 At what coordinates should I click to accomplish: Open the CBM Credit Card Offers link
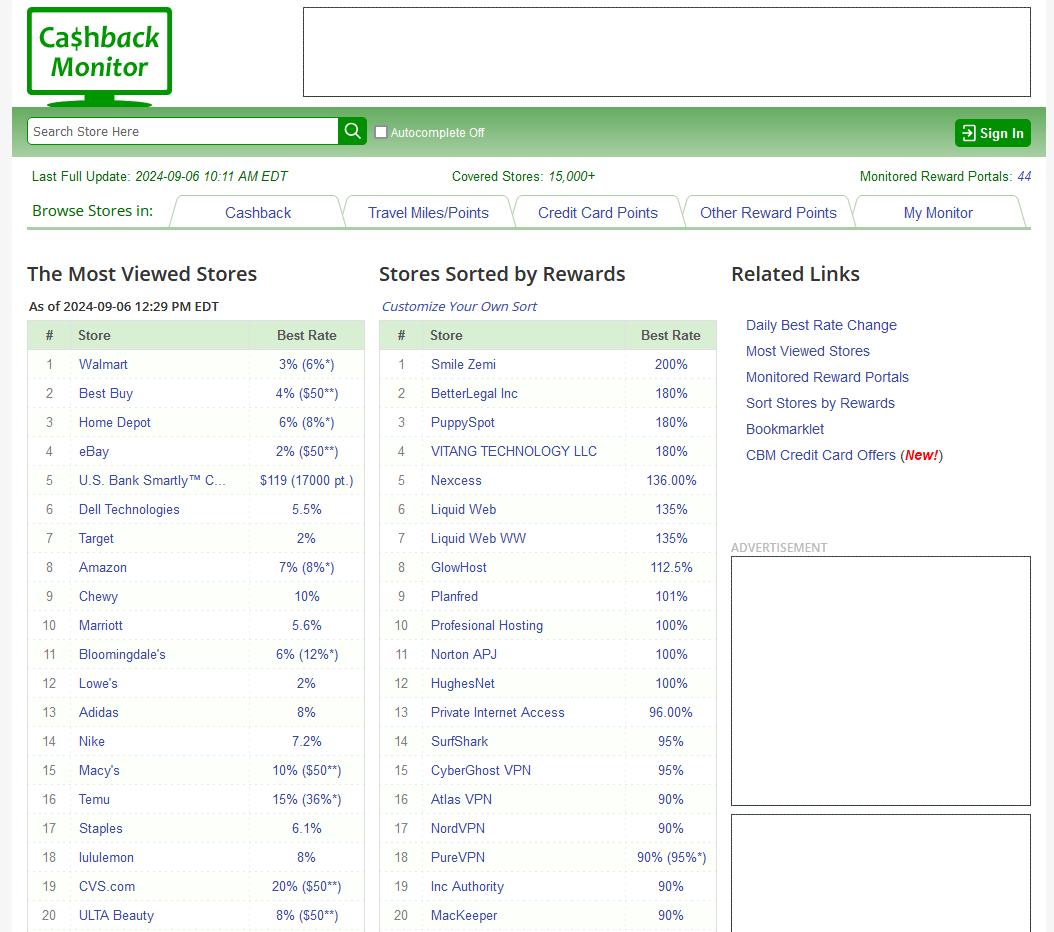(821, 455)
